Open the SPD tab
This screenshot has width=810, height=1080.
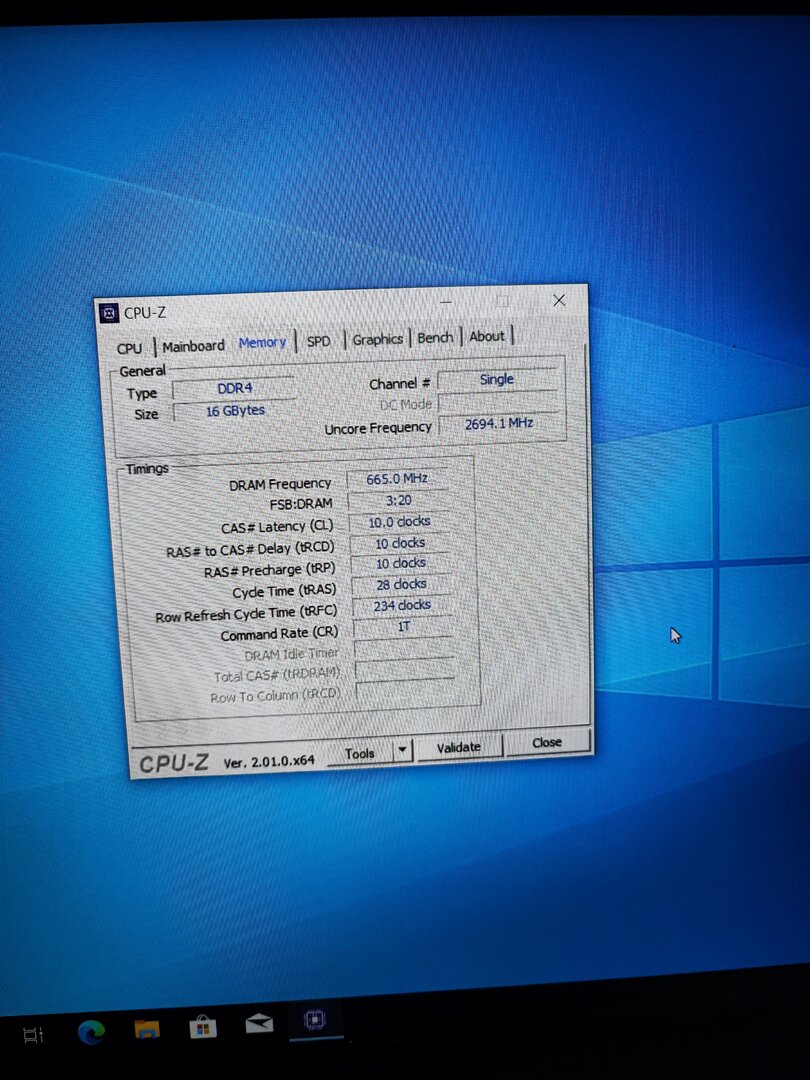(x=318, y=341)
